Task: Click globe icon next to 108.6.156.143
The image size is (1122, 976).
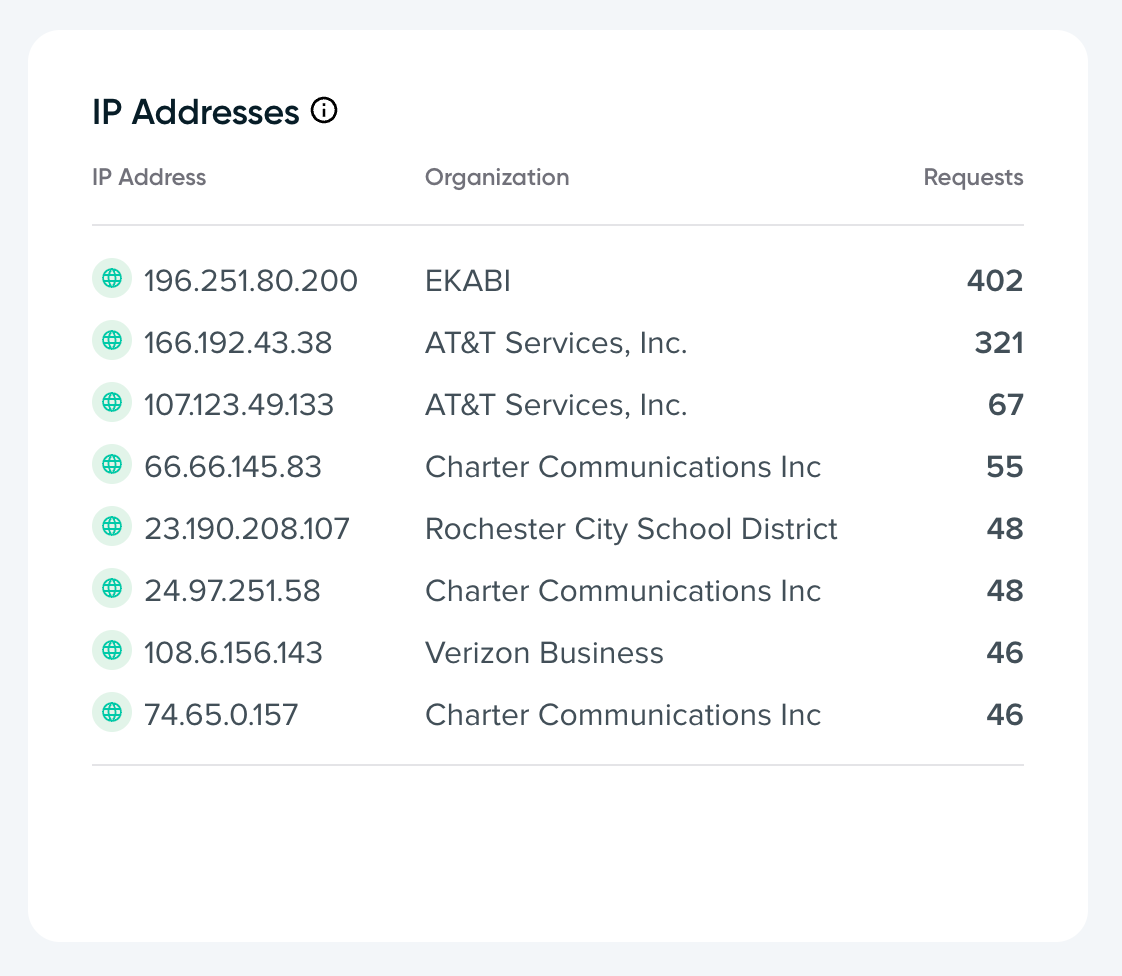Action: (112, 651)
